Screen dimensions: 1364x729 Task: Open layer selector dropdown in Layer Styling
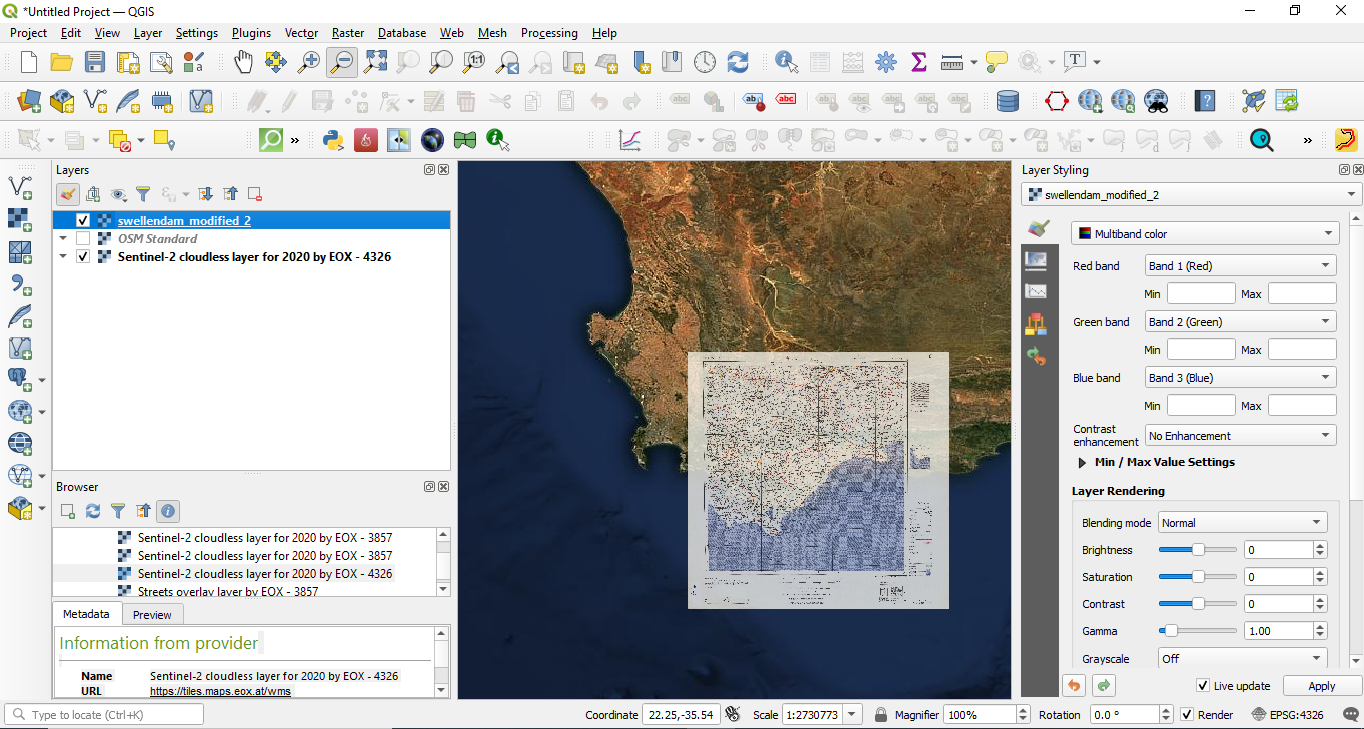point(1192,195)
